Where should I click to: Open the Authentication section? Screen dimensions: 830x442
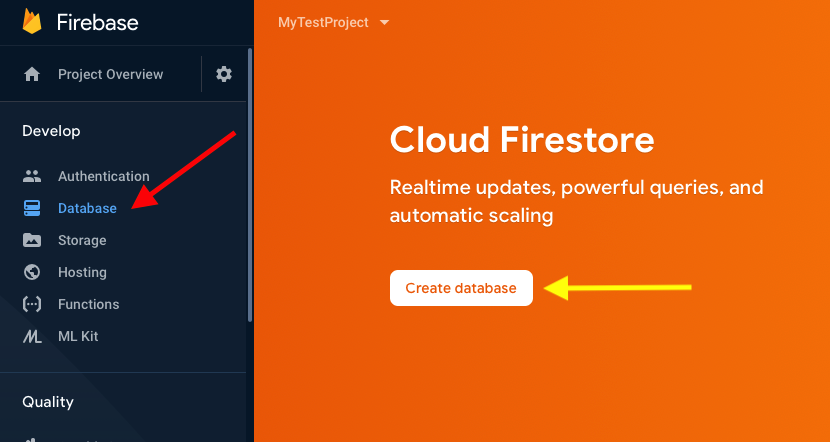point(103,176)
